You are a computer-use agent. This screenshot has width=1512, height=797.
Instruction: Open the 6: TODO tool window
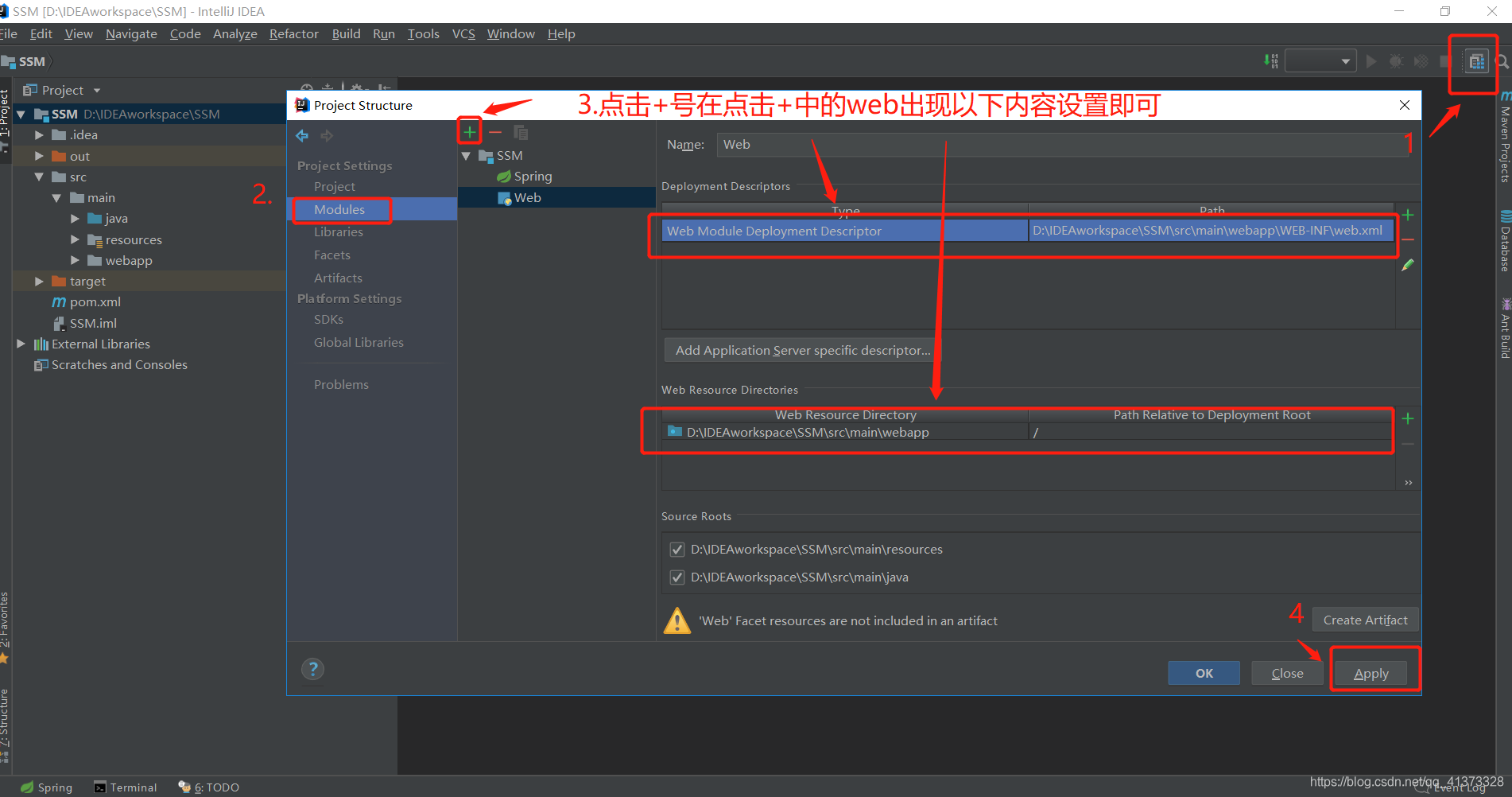[x=209, y=787]
